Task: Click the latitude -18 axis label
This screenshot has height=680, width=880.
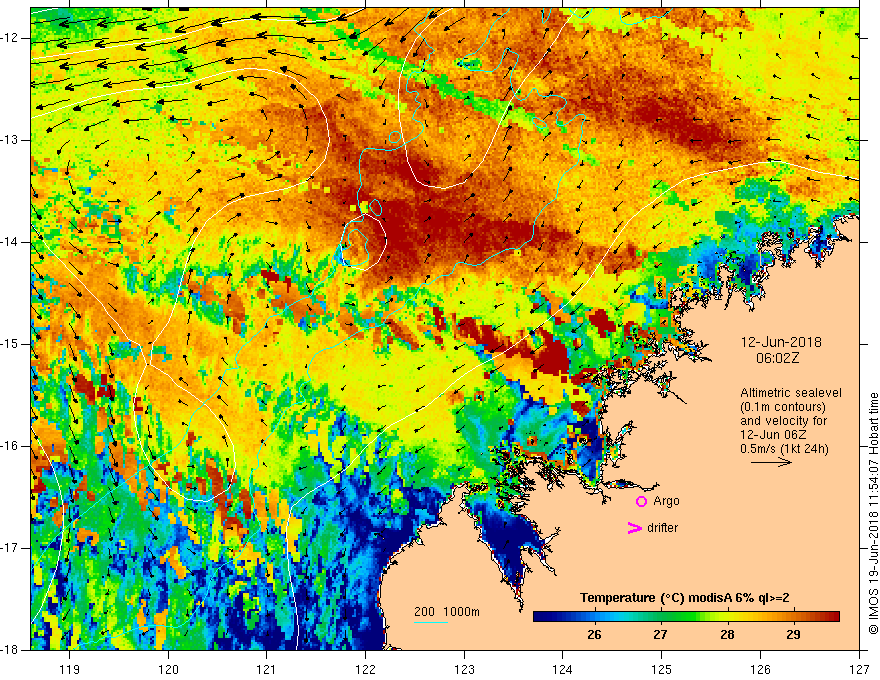Action: [11, 650]
